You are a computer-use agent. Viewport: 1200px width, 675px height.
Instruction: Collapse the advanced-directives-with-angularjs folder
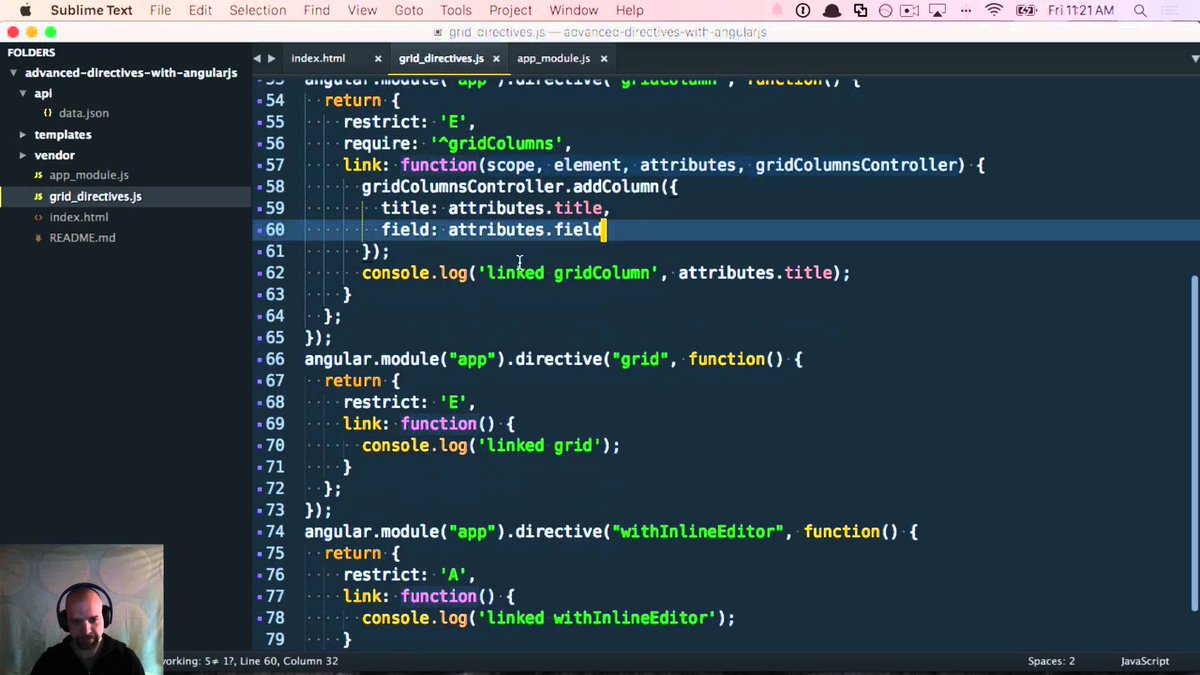14,72
